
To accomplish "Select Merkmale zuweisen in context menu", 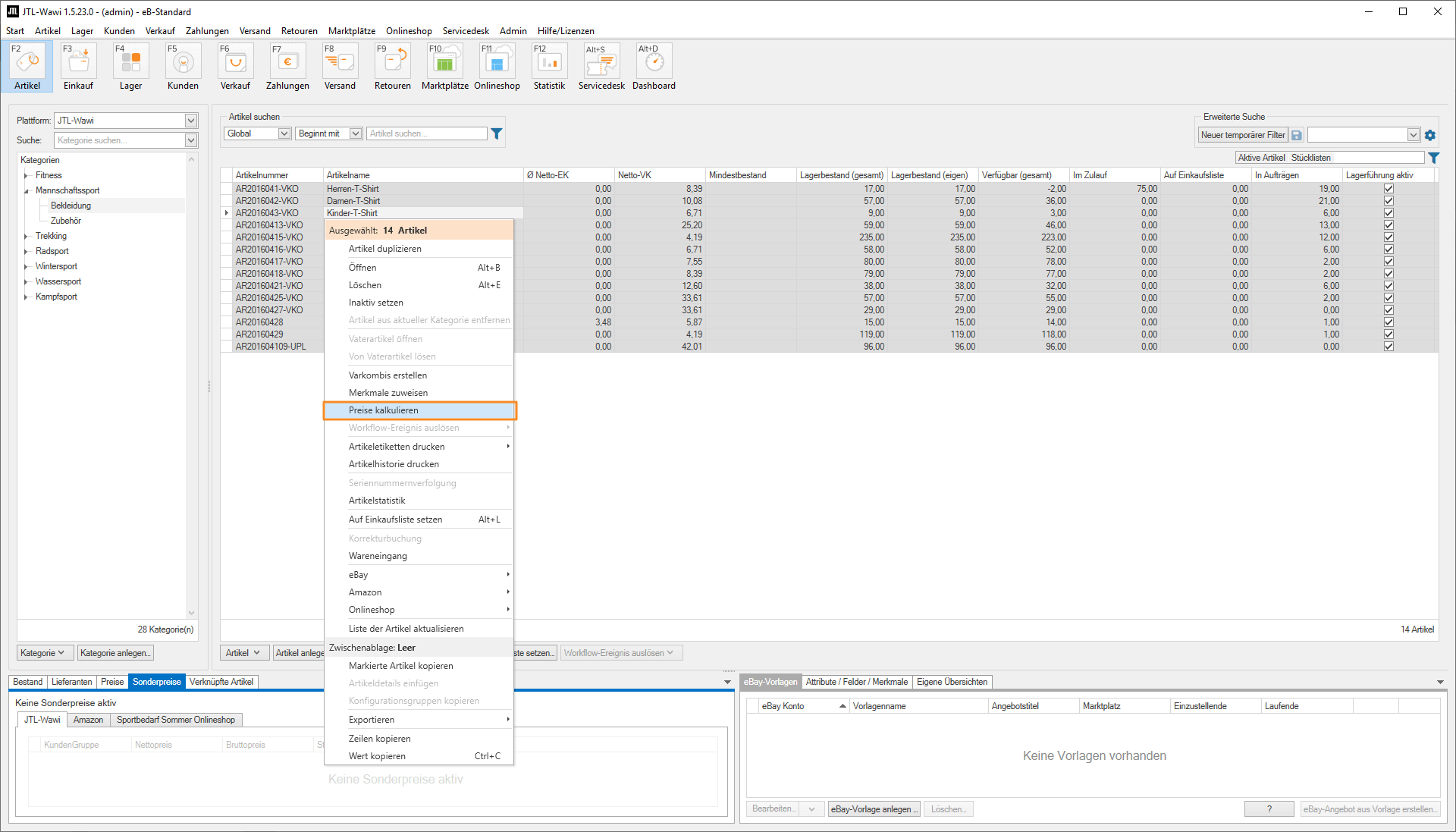I will click(419, 393).
